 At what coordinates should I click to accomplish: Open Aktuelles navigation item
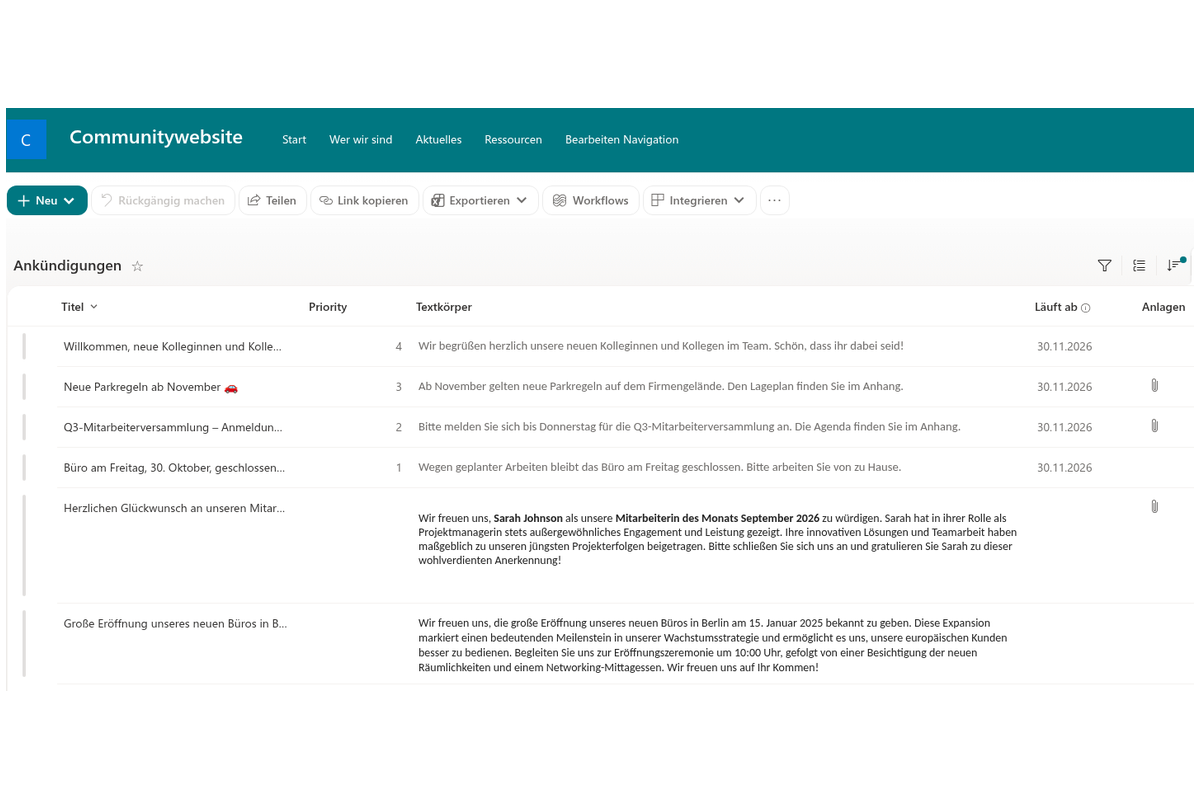coord(439,140)
